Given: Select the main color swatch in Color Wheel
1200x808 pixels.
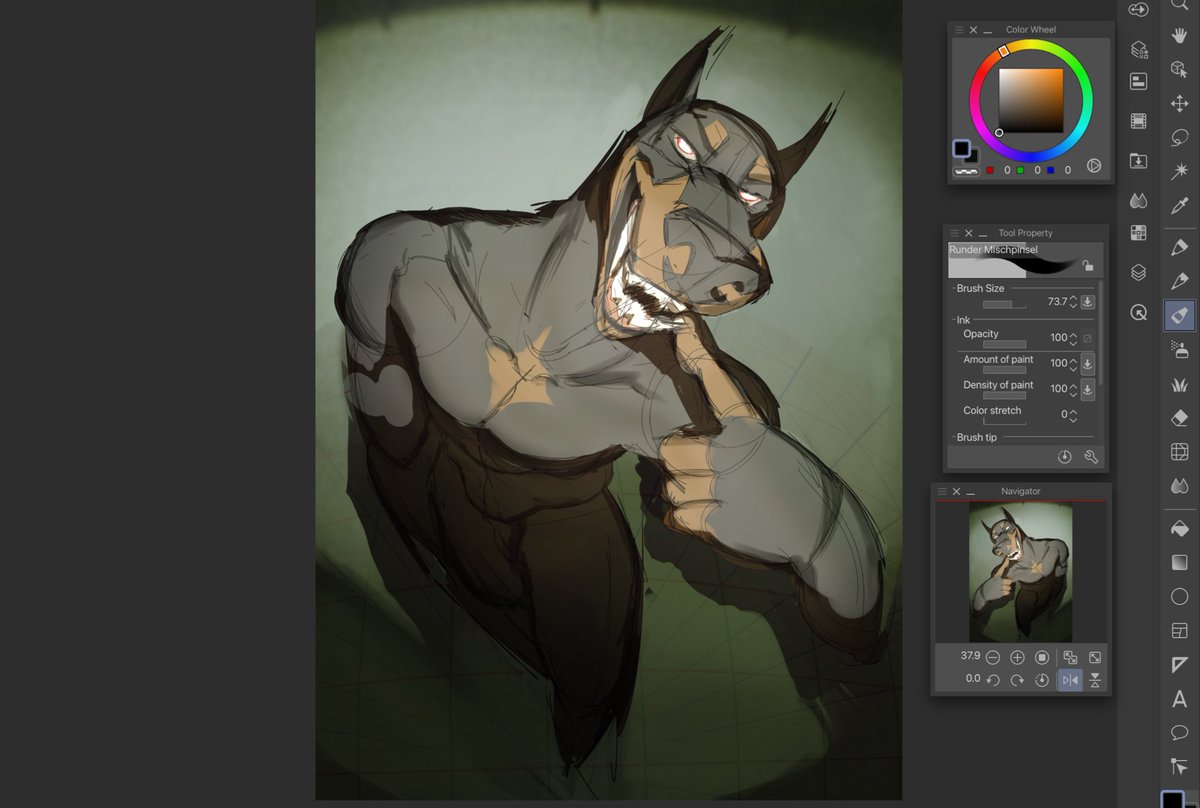Looking at the screenshot, I should pos(961,148).
